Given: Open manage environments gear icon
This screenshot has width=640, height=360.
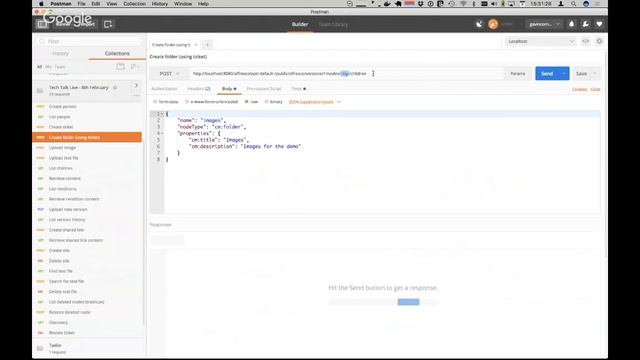Looking at the screenshot, I should tap(599, 41).
